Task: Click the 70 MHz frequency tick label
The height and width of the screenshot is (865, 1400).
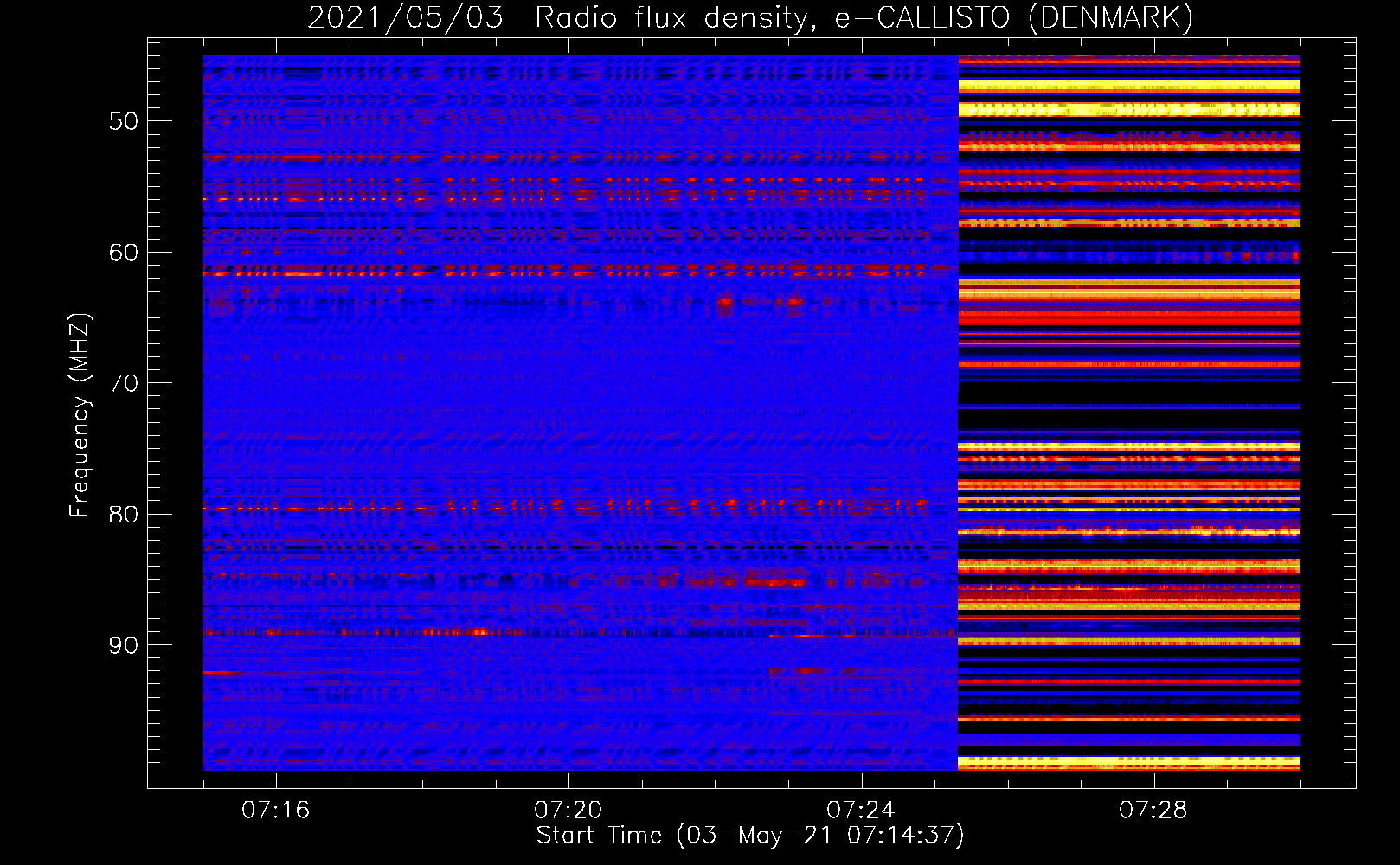Action: coord(124,383)
